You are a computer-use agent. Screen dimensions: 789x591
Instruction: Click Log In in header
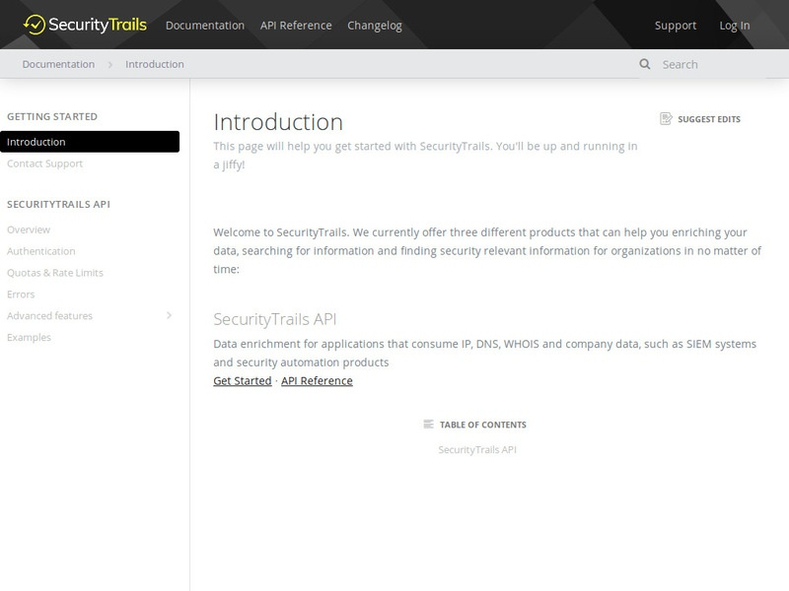[x=734, y=26]
